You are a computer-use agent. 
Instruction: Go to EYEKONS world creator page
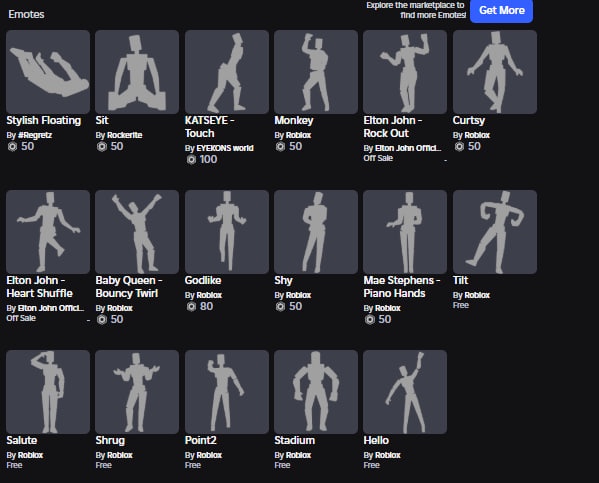pos(225,148)
